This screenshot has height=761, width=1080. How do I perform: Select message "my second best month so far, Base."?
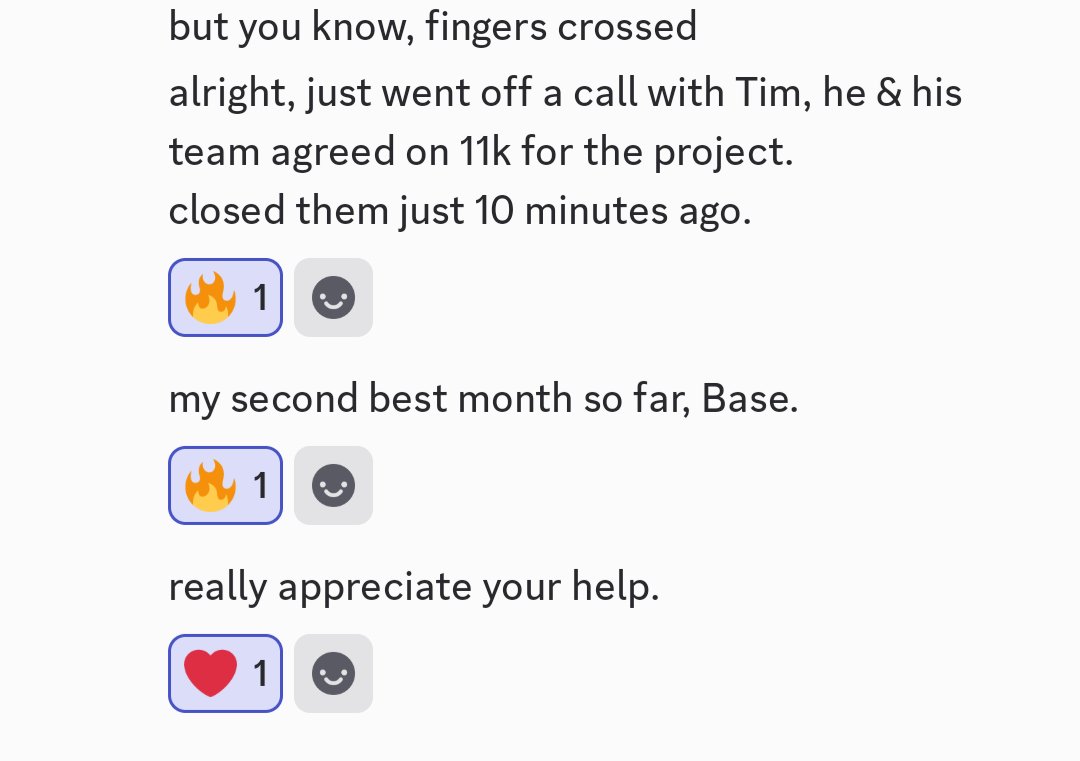484,399
